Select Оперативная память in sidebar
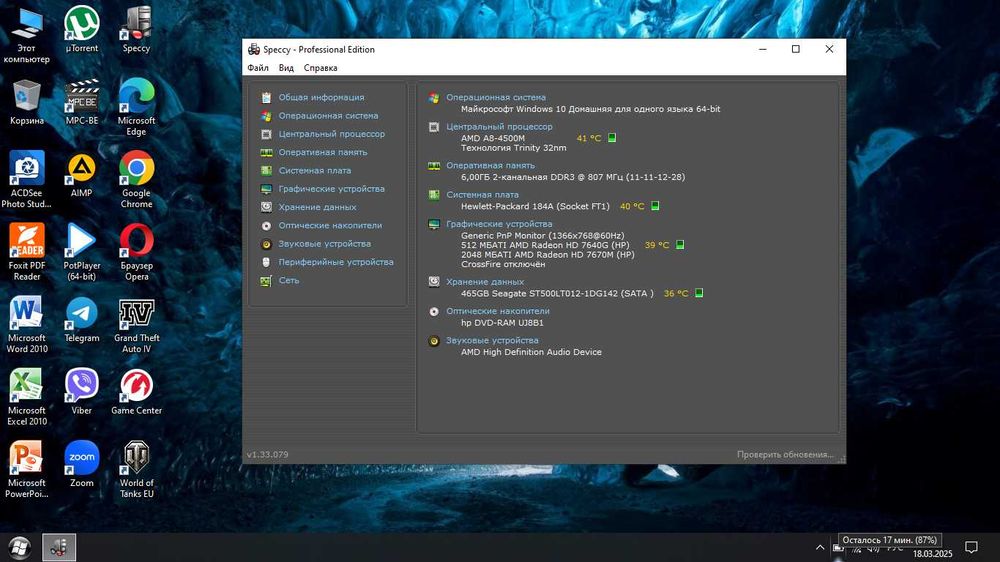1000x562 pixels. pyautogui.click(x=323, y=152)
